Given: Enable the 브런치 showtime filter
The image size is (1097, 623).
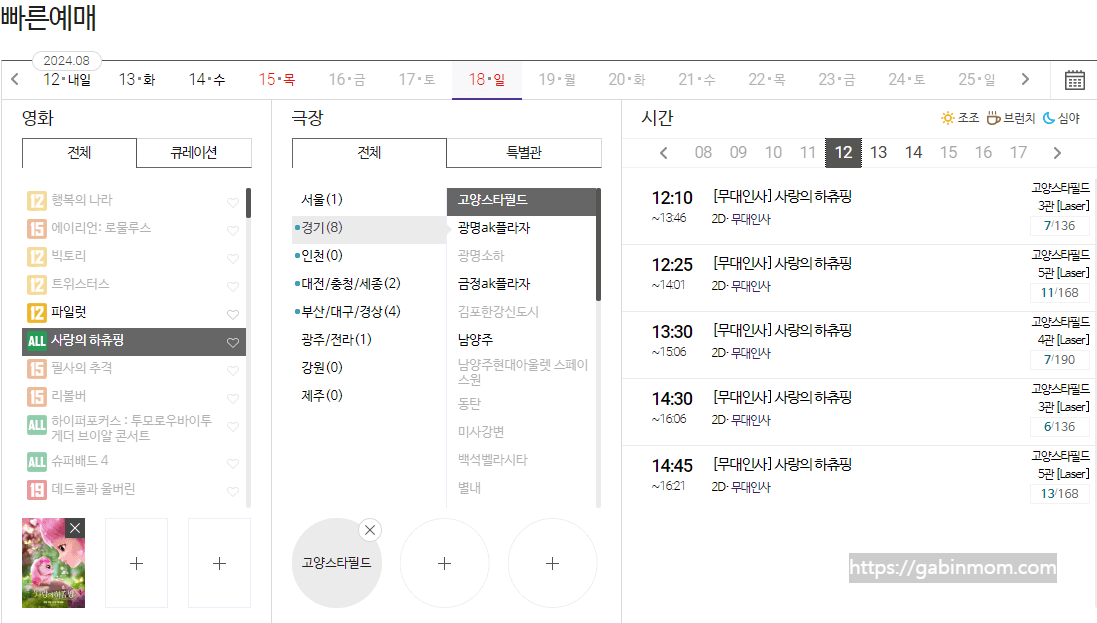Looking at the screenshot, I should 1010,118.
